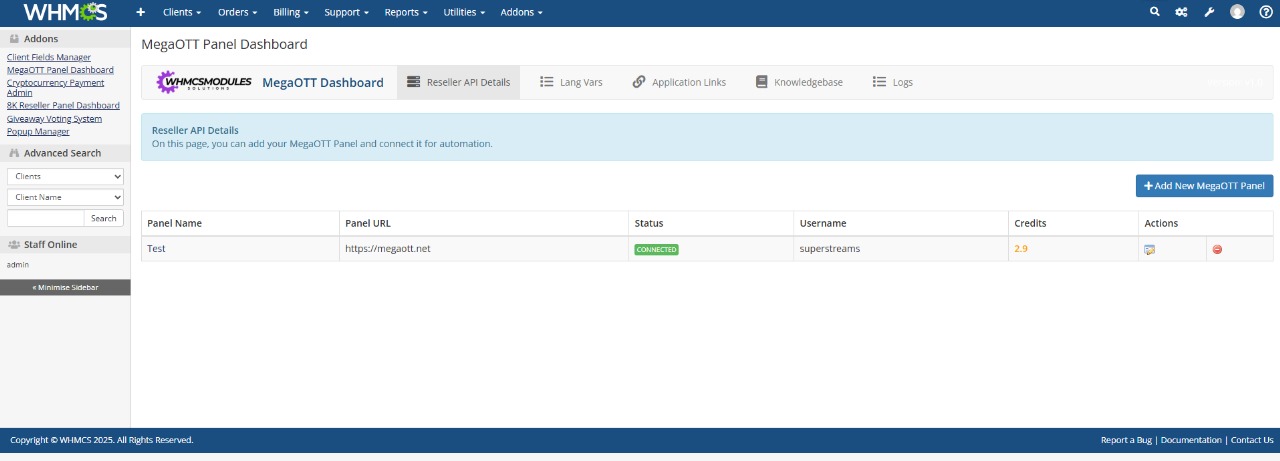Open the Client Name field dropdown
This screenshot has height=461, width=1280.
click(x=65, y=197)
